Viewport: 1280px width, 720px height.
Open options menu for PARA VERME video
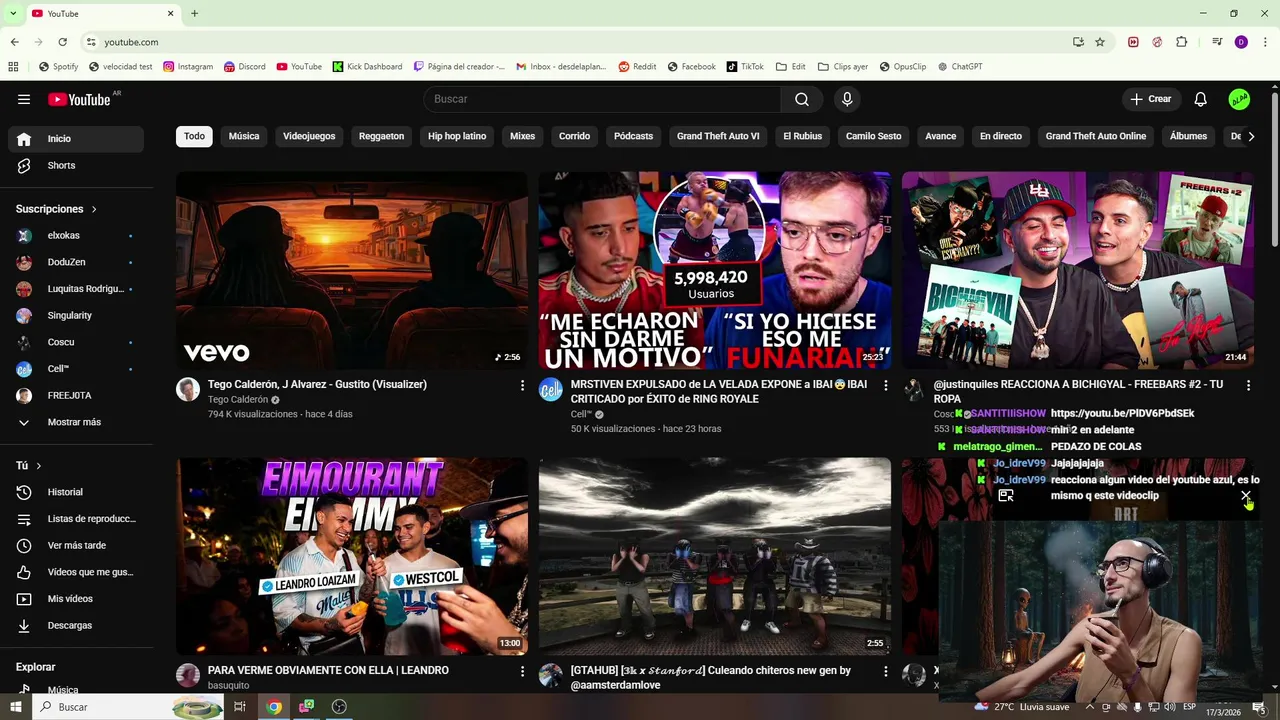tap(522, 671)
